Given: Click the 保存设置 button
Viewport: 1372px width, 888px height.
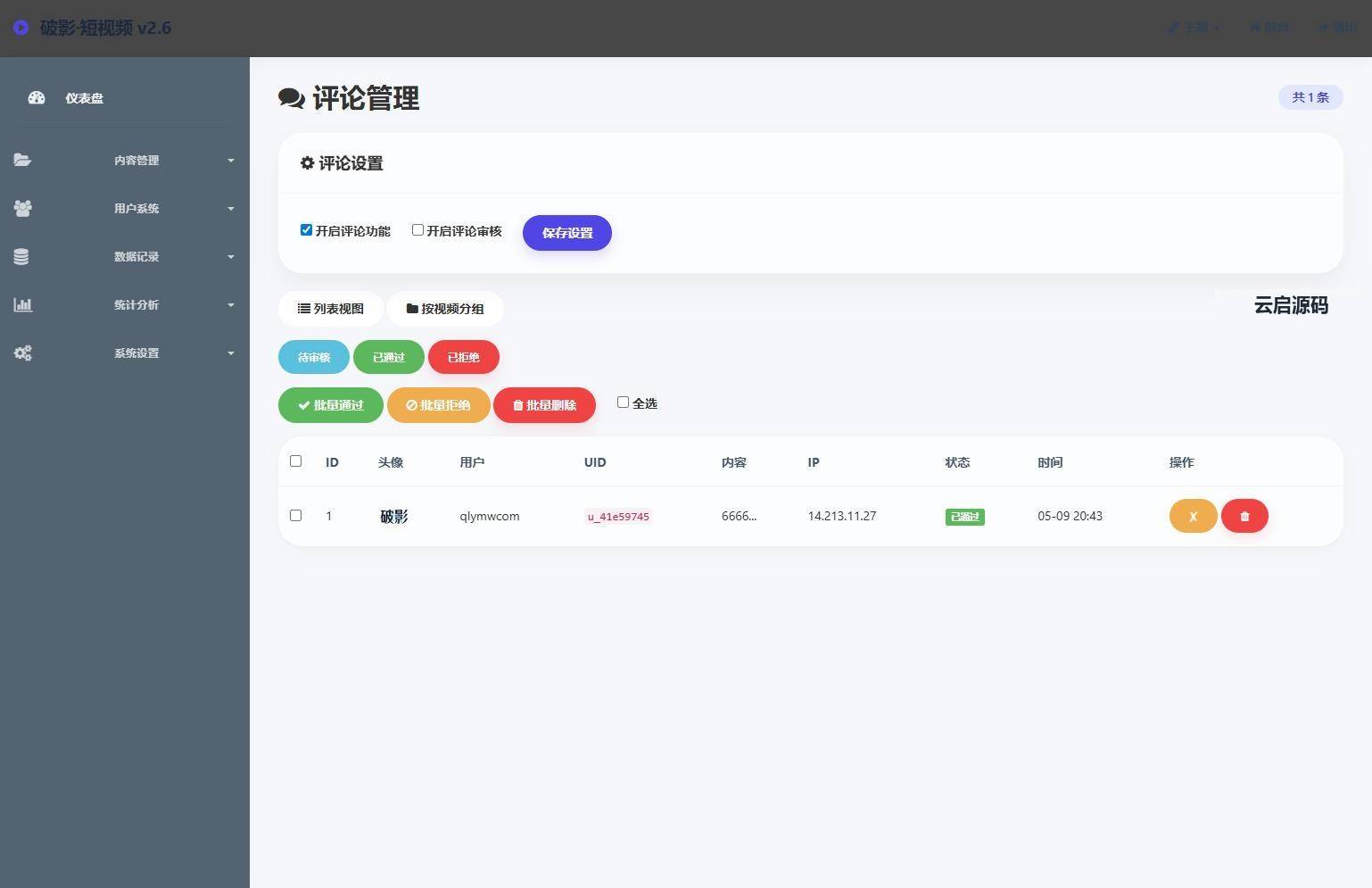Looking at the screenshot, I should pyautogui.click(x=567, y=233).
